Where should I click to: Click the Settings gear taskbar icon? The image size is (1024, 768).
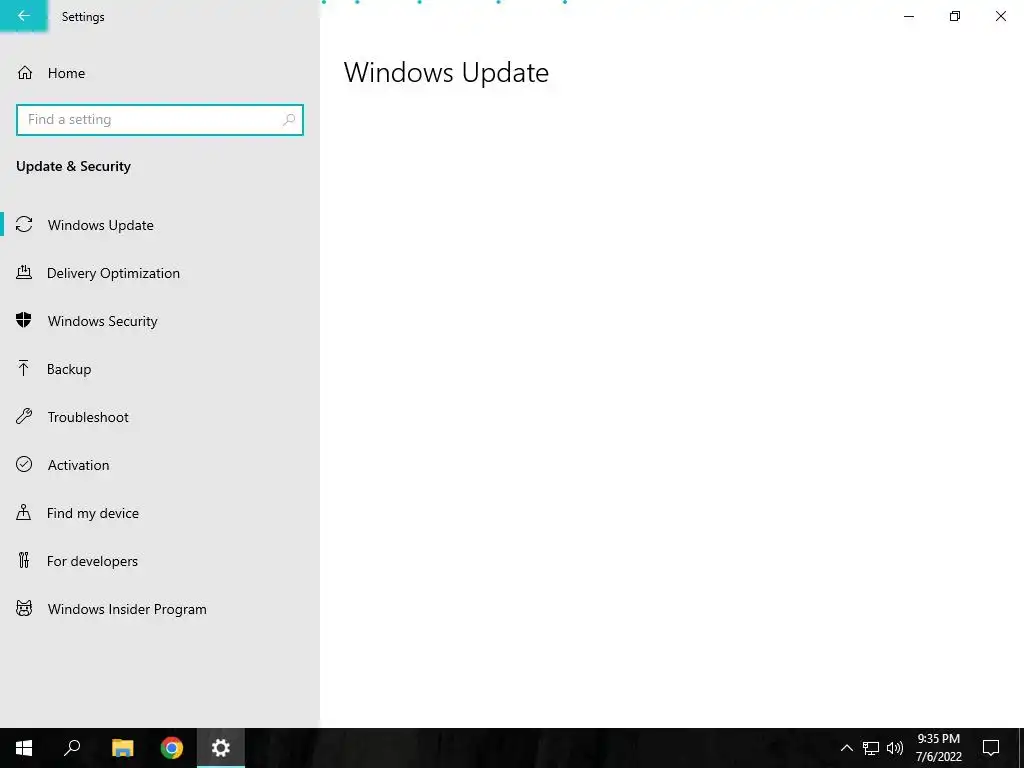click(221, 748)
